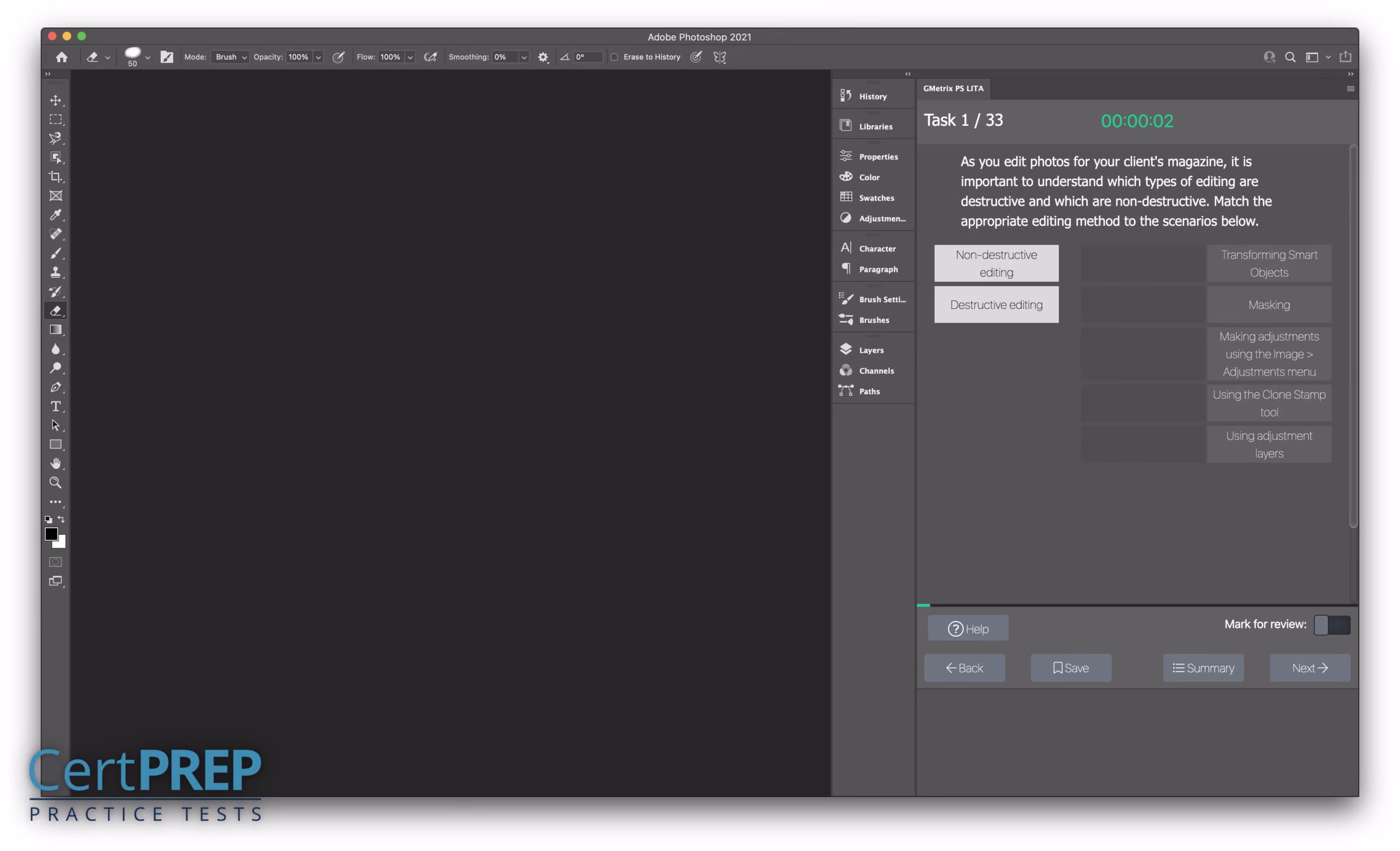1400x851 pixels.
Task: Select the Hand tool
Action: pos(55,464)
